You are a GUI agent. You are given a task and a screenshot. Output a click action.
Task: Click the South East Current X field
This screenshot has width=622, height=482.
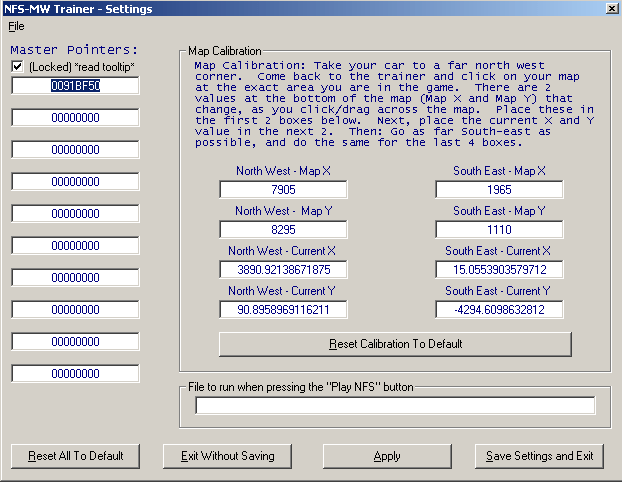point(499,270)
